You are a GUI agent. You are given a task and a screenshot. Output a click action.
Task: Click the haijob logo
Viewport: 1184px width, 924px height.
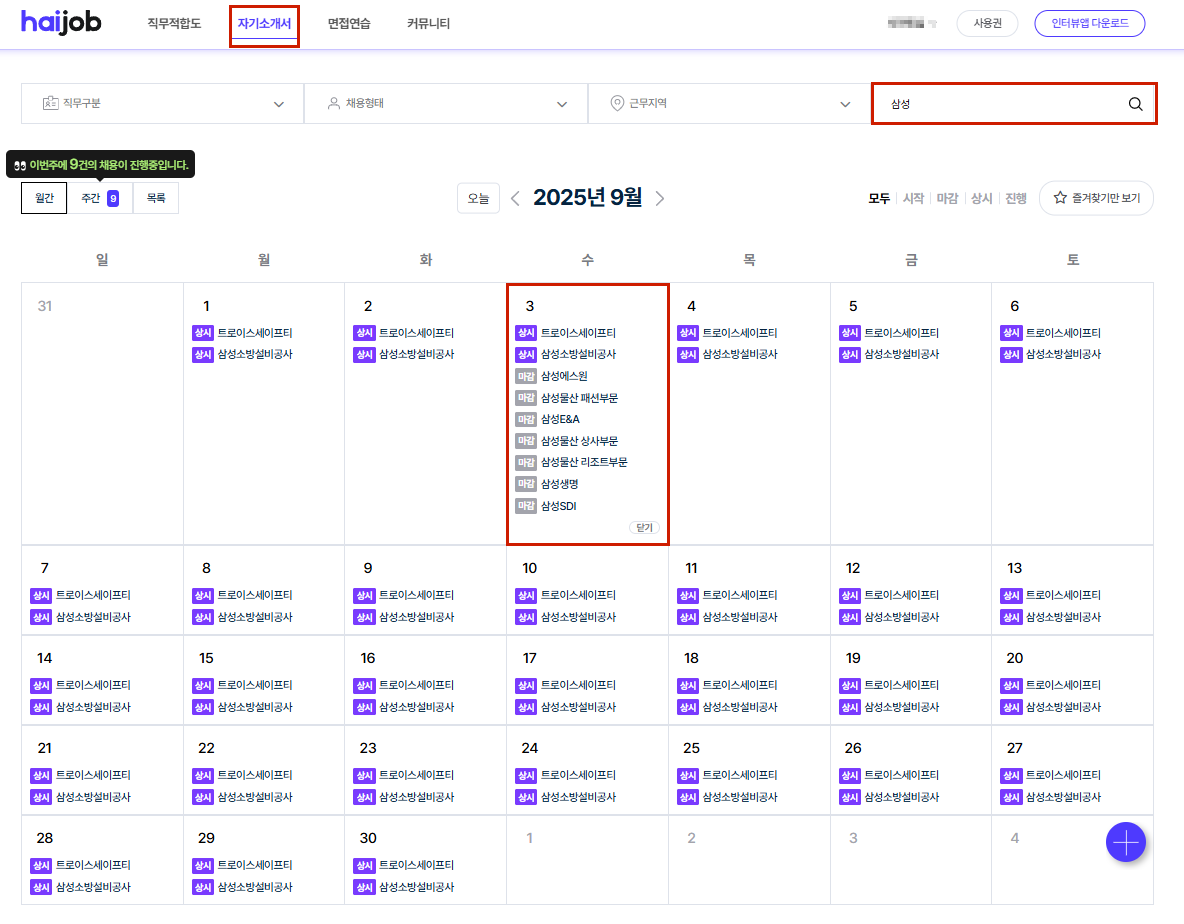tap(61, 23)
